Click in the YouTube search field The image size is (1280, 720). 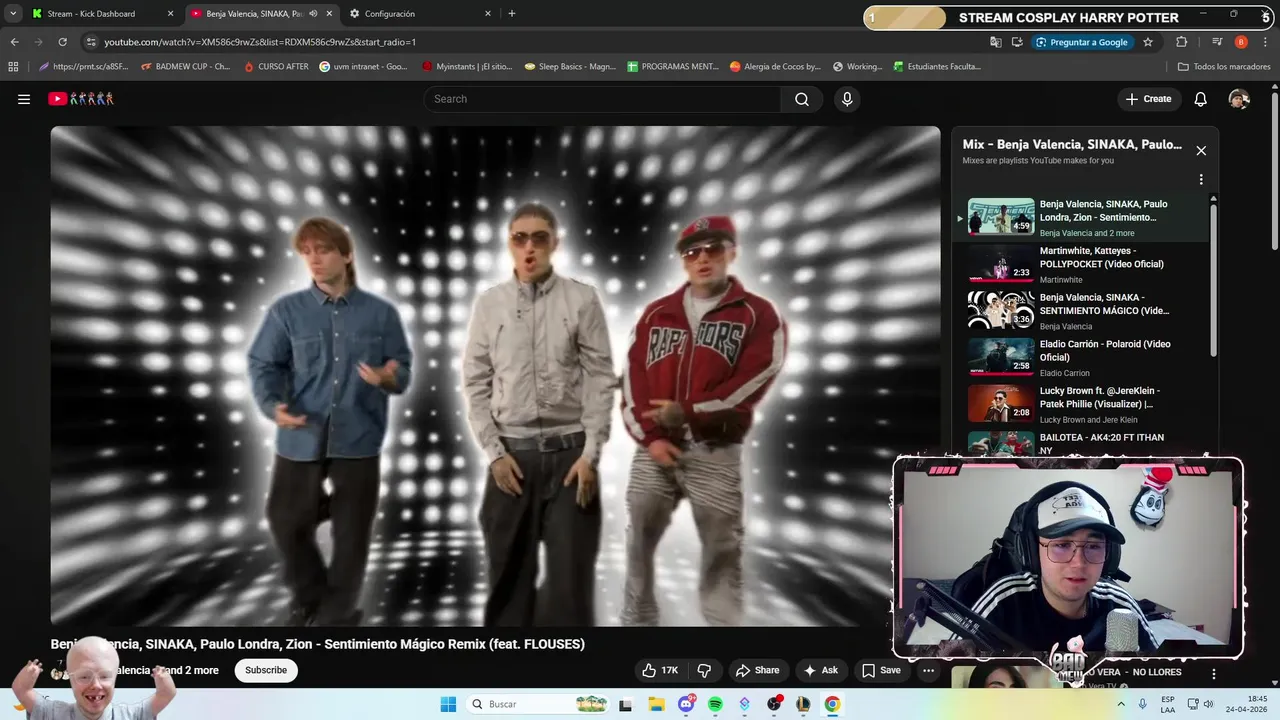coord(603,99)
